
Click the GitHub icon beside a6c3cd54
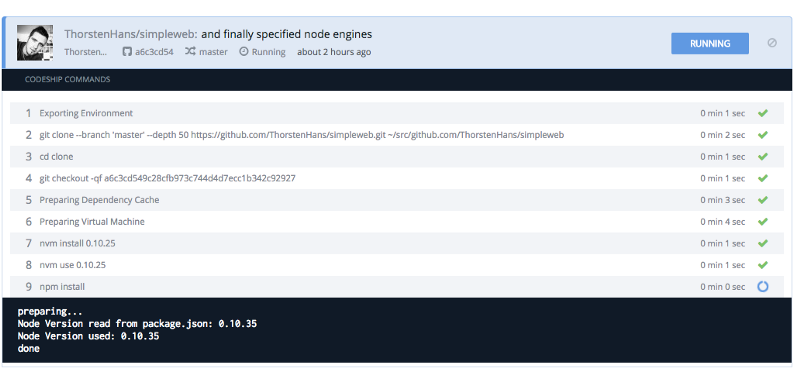pos(127,52)
